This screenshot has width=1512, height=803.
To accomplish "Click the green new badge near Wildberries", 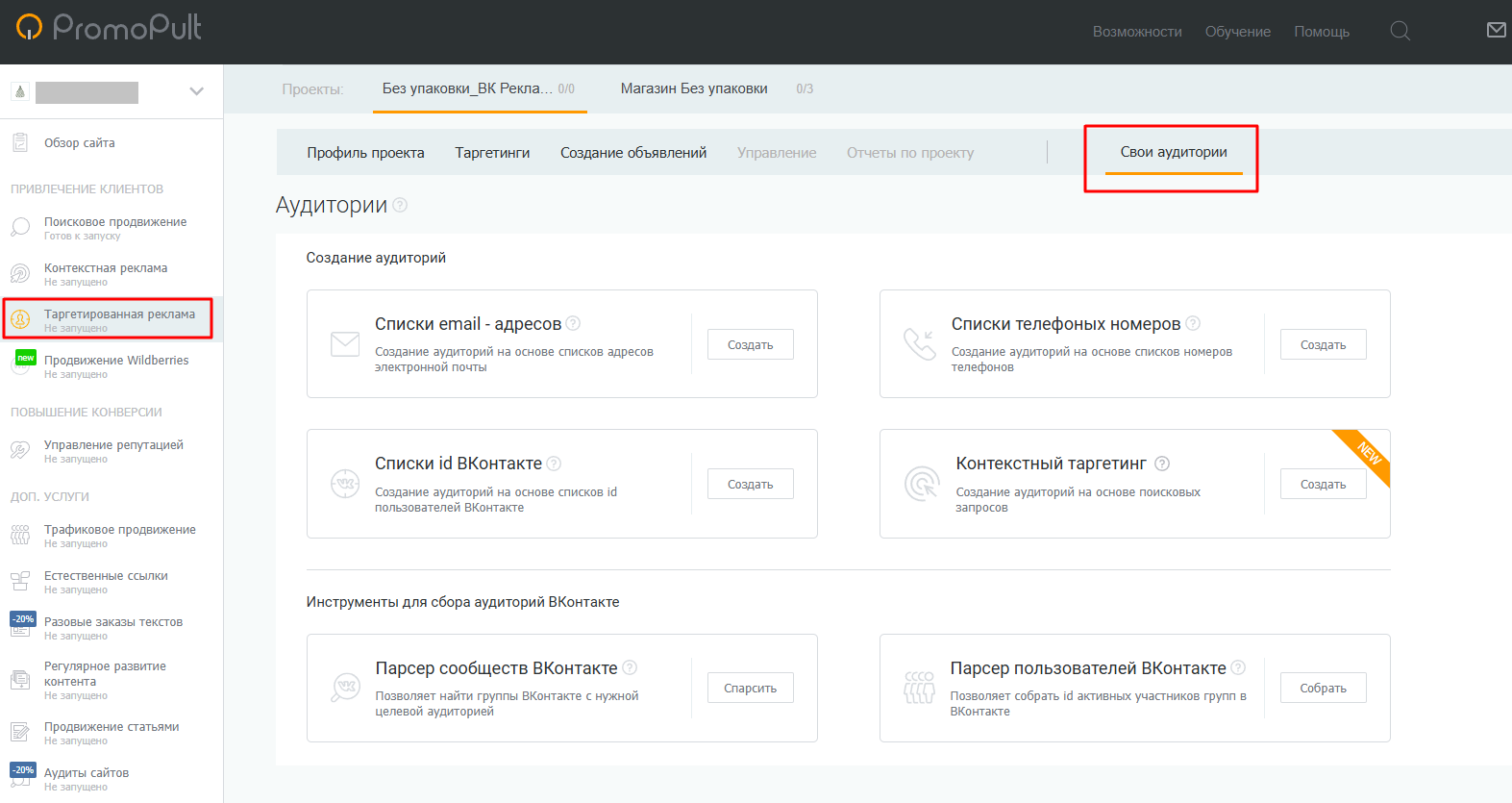I will click(x=26, y=358).
